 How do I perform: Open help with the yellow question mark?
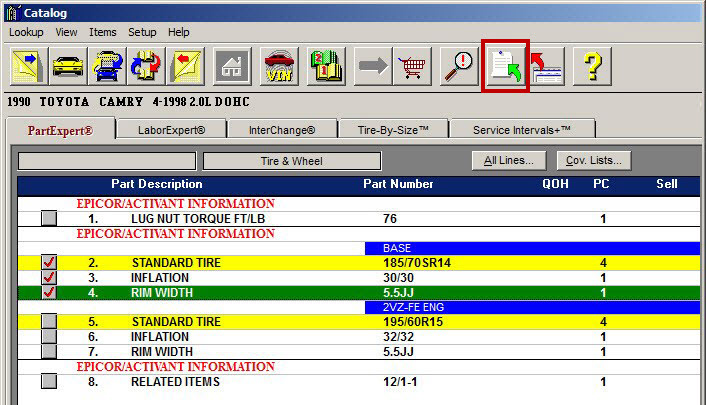592,67
